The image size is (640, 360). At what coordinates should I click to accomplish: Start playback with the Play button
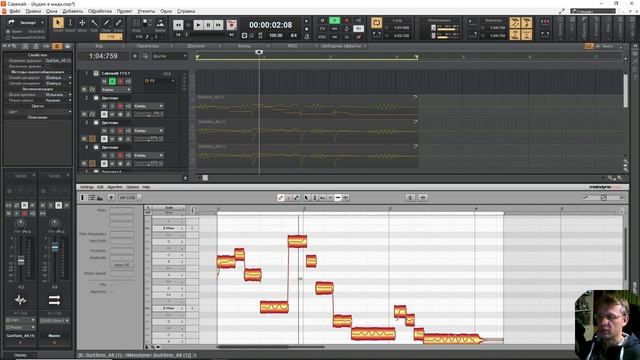click(198, 25)
